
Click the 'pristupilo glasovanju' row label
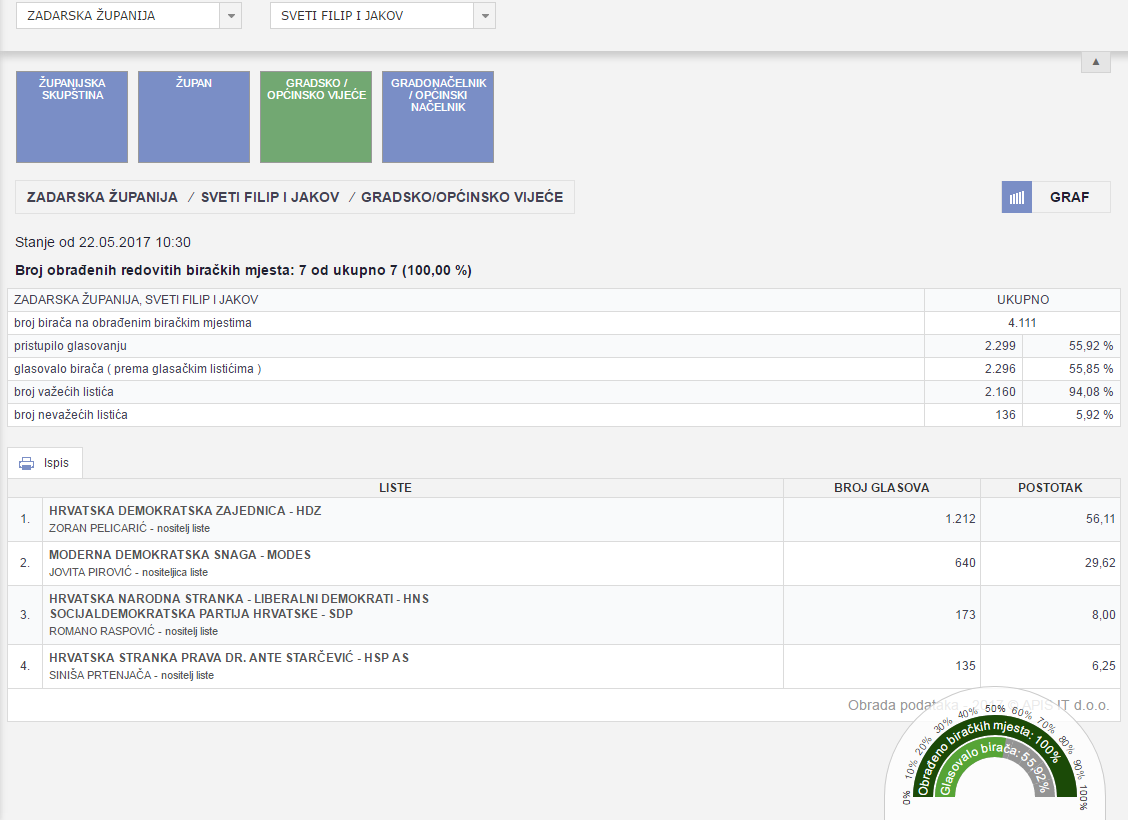[x=70, y=346]
